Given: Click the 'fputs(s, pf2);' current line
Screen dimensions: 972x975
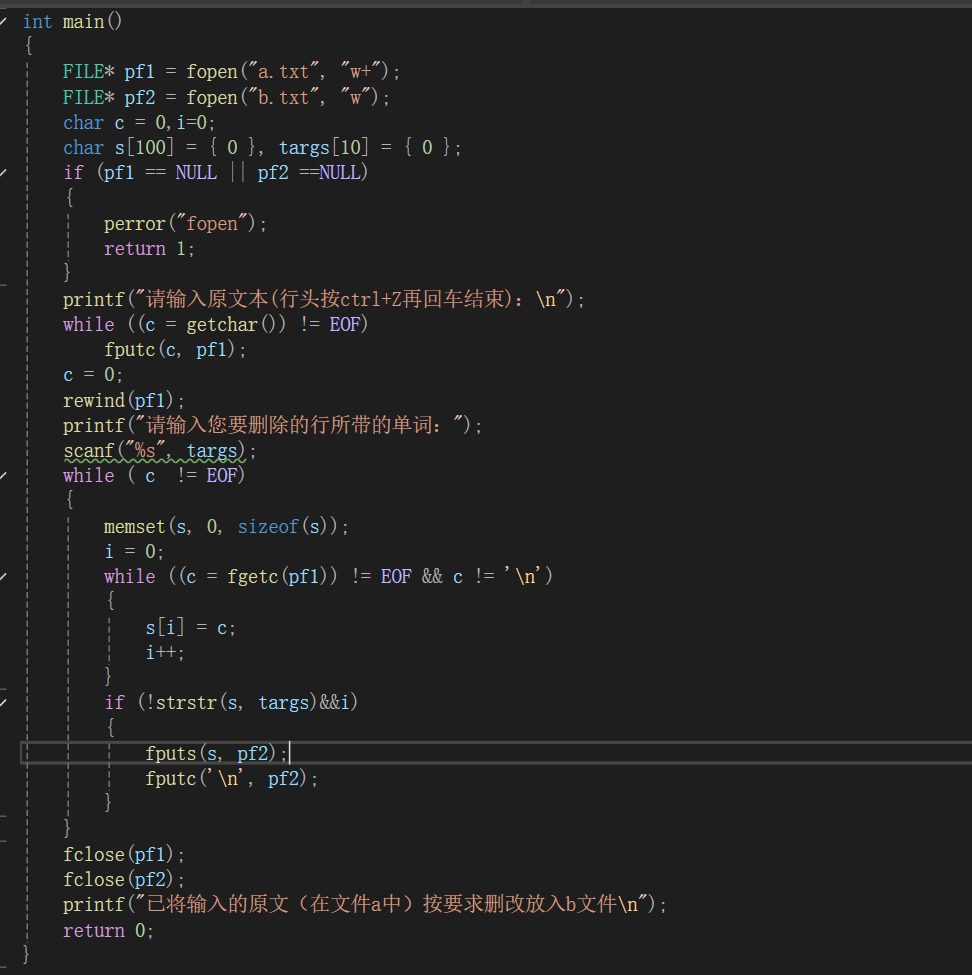Looking at the screenshot, I should (216, 754).
